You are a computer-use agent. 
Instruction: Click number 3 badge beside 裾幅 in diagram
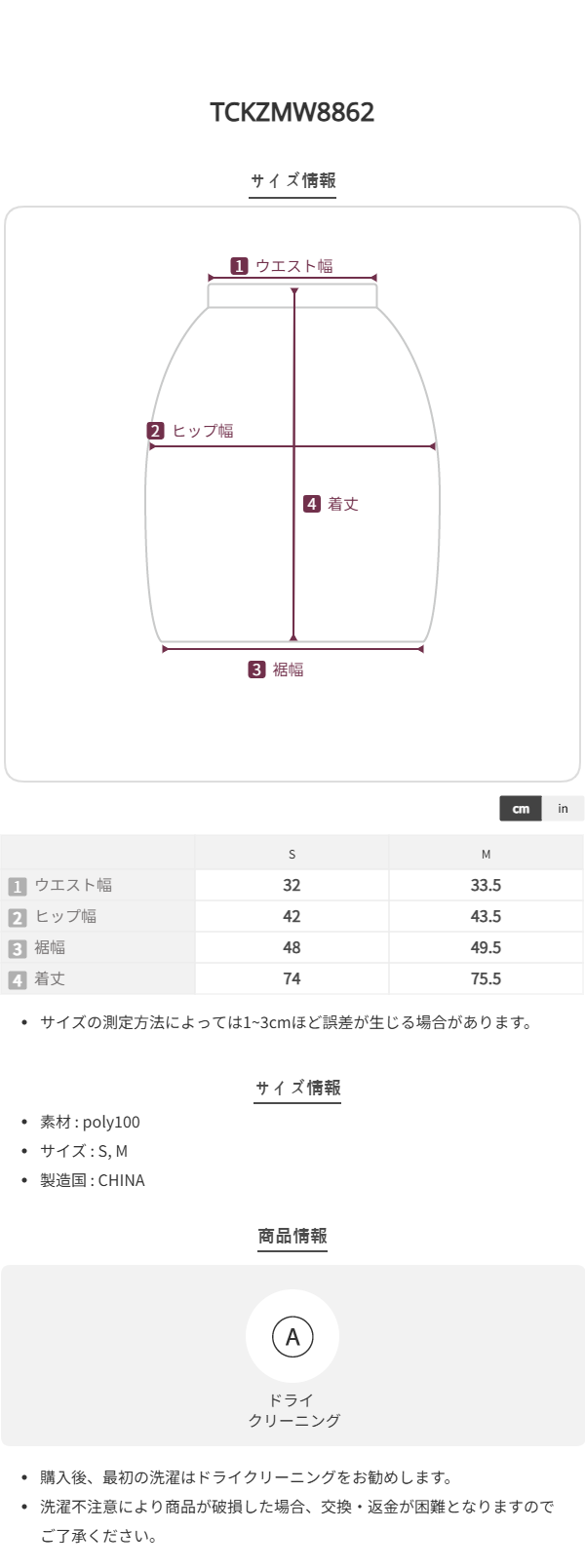[x=256, y=669]
